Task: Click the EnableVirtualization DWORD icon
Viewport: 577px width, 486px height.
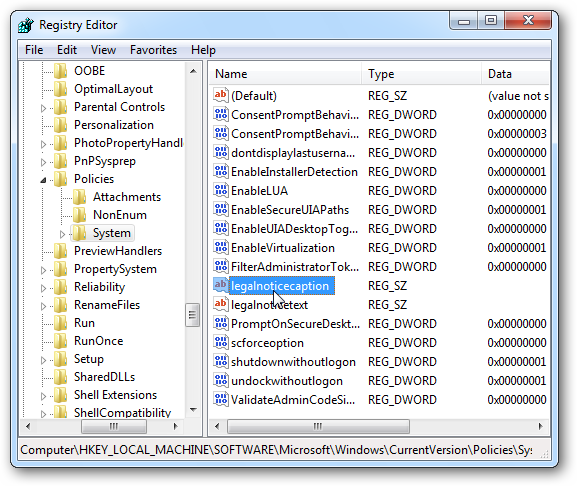Action: [x=220, y=247]
